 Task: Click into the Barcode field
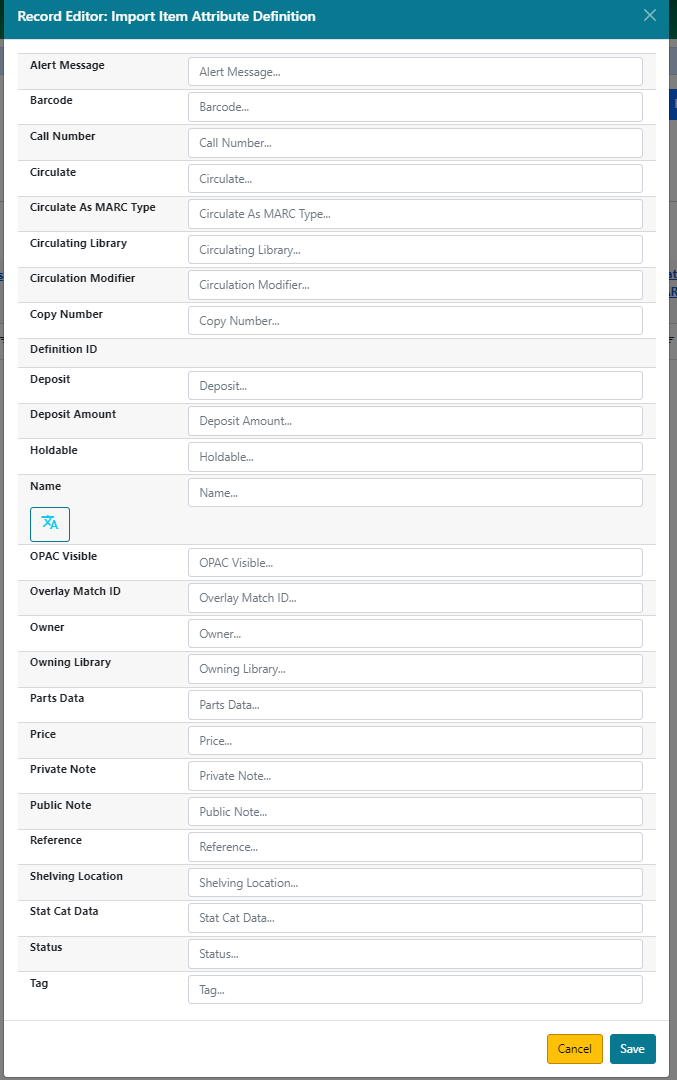tap(415, 107)
